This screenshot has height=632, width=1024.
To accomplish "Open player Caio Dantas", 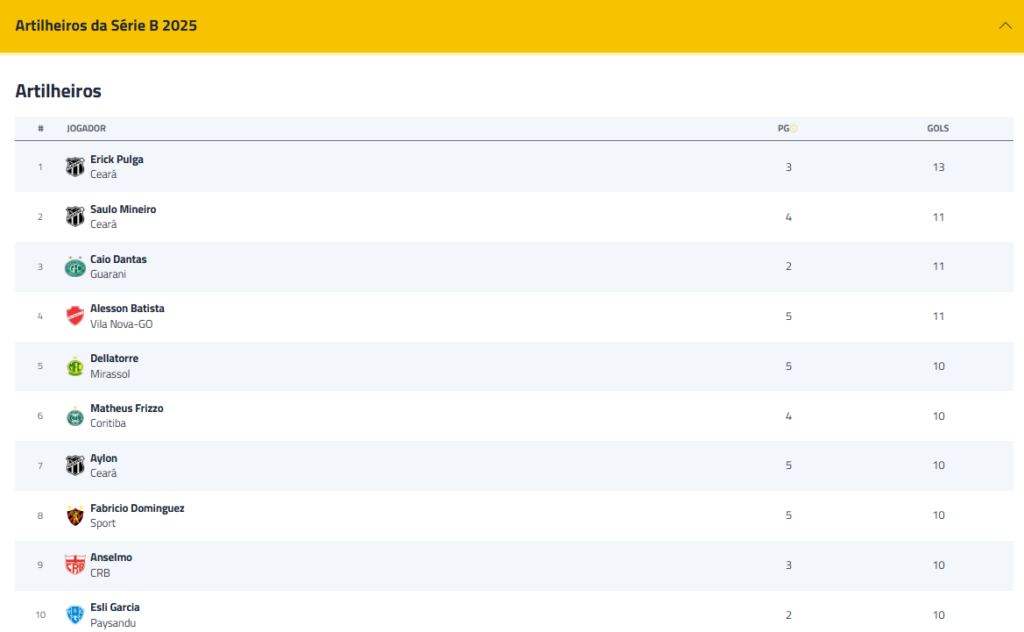I will (118, 259).
